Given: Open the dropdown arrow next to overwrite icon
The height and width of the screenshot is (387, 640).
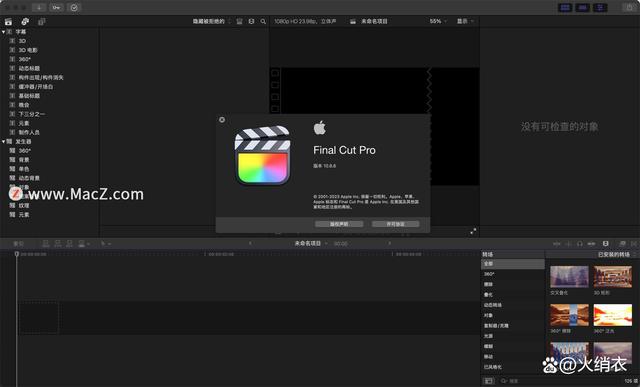Looking at the screenshot, I should click(89, 244).
